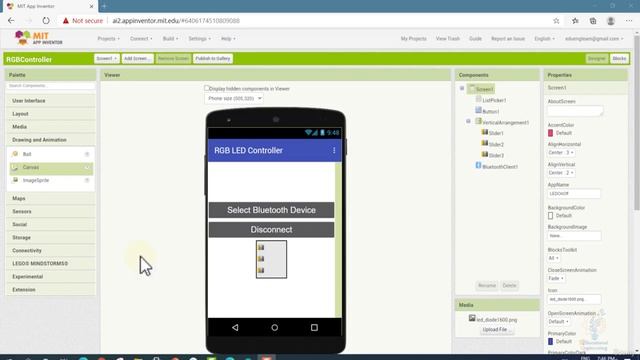Open the BlocksToolkit dropdown
Viewport: 640px width, 360px height.
point(553,258)
